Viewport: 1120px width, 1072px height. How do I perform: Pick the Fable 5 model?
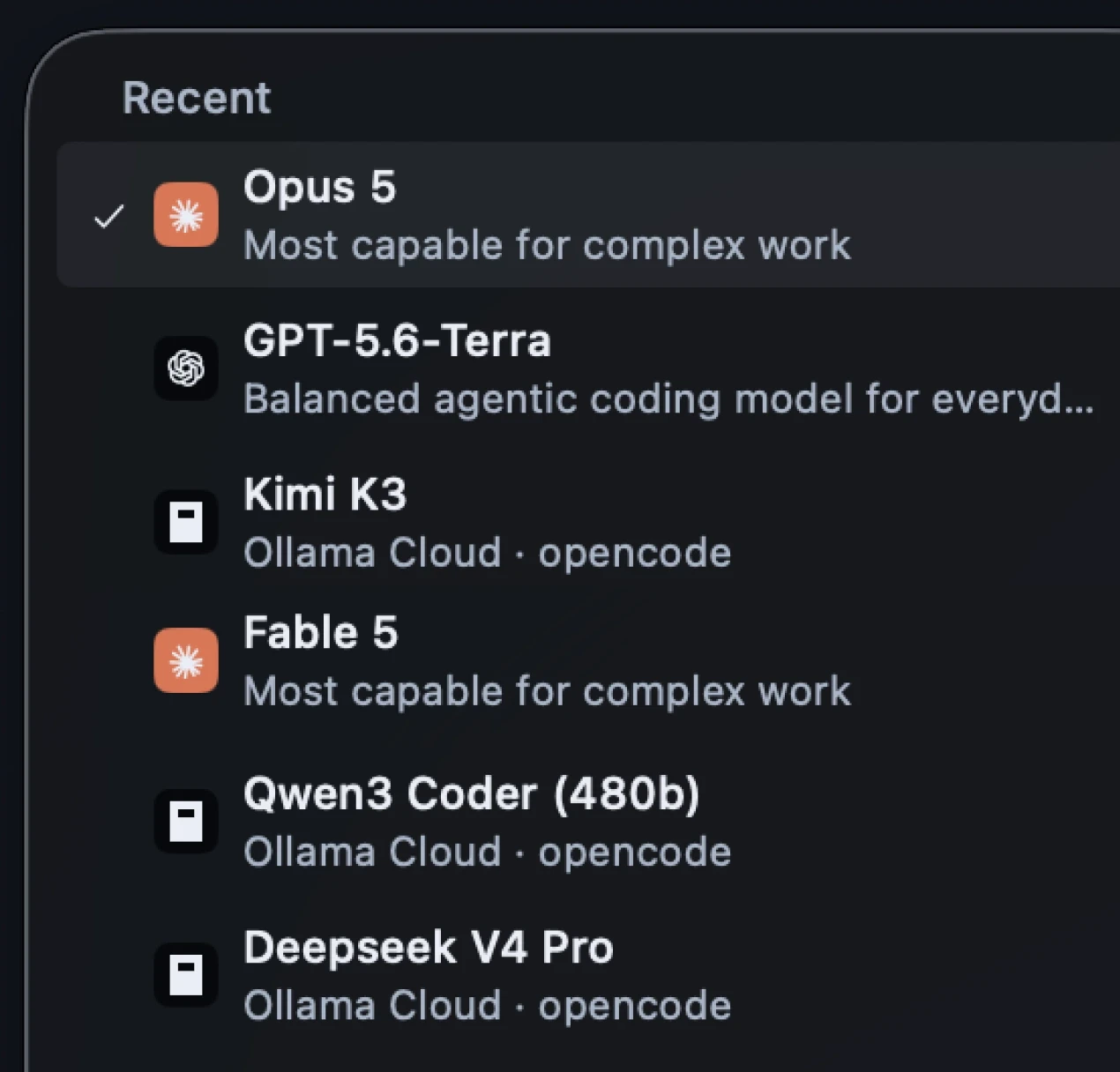[x=588, y=660]
